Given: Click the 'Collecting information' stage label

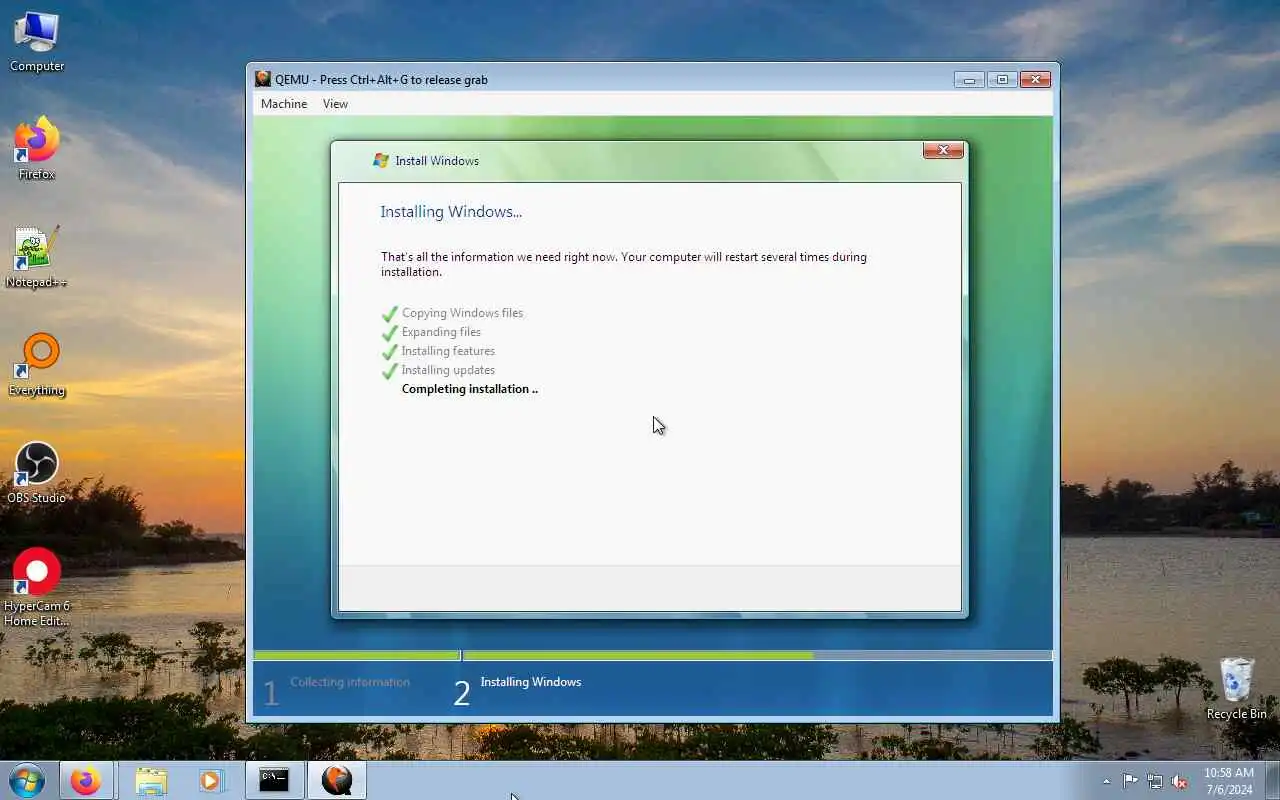Looking at the screenshot, I should pos(350,682).
